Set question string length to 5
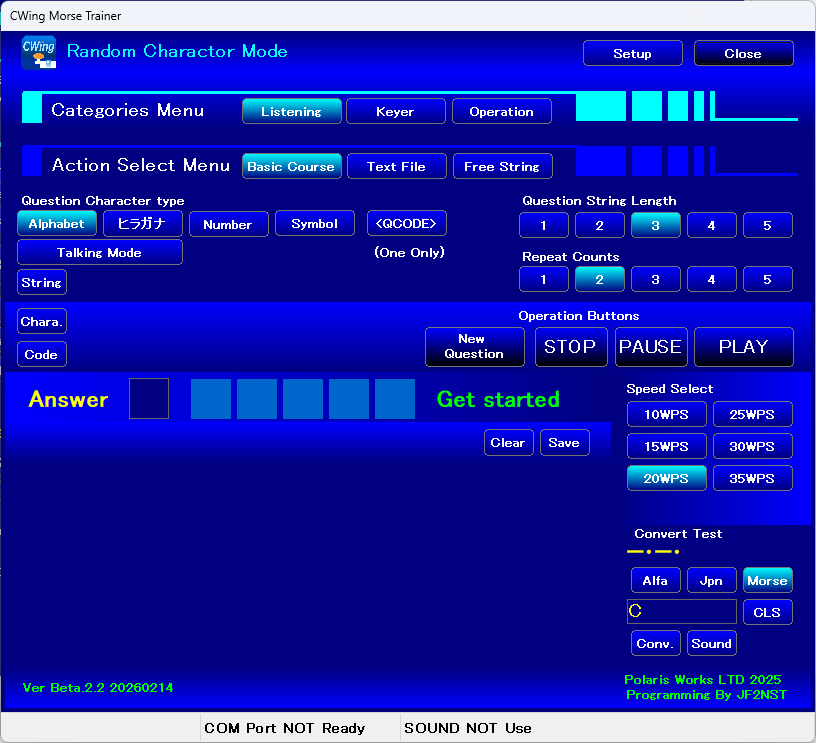Screen dimensions: 816x743 point(767,226)
